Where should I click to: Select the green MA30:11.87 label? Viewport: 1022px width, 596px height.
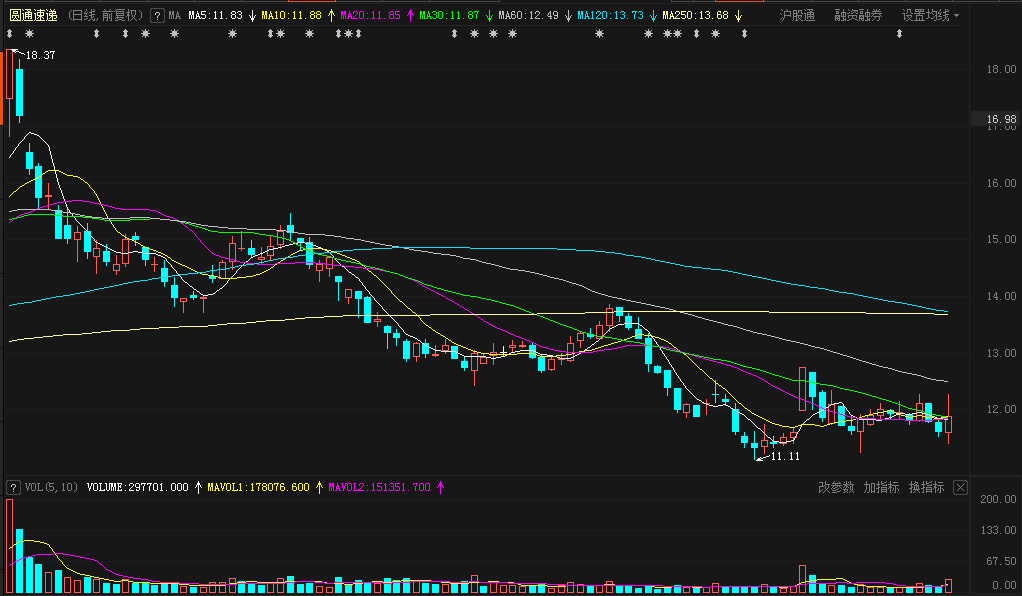[449, 15]
